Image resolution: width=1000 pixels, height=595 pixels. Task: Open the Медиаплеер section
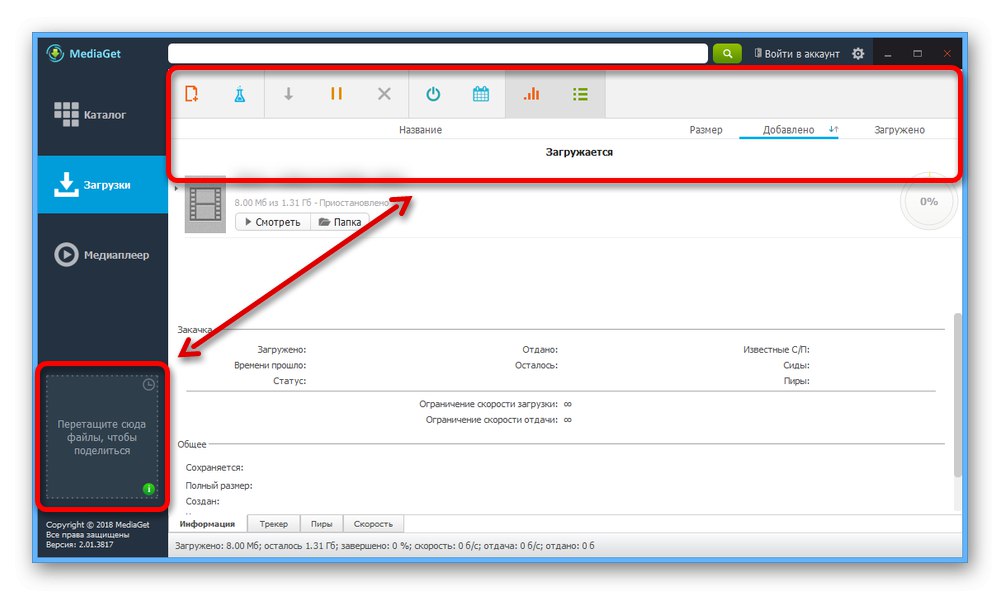click(102, 254)
